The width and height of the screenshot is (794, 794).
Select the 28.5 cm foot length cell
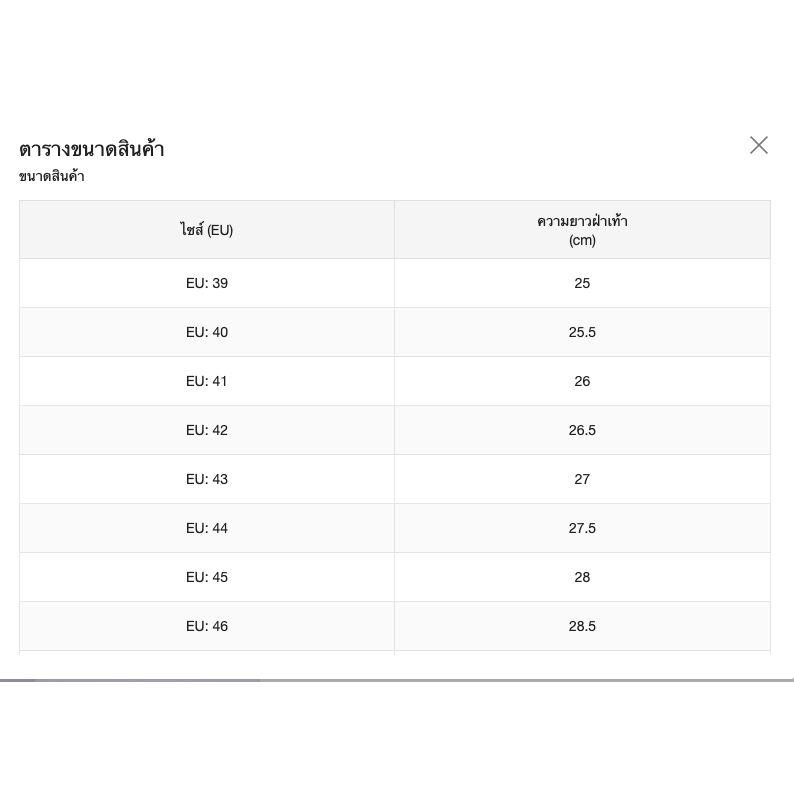582,626
